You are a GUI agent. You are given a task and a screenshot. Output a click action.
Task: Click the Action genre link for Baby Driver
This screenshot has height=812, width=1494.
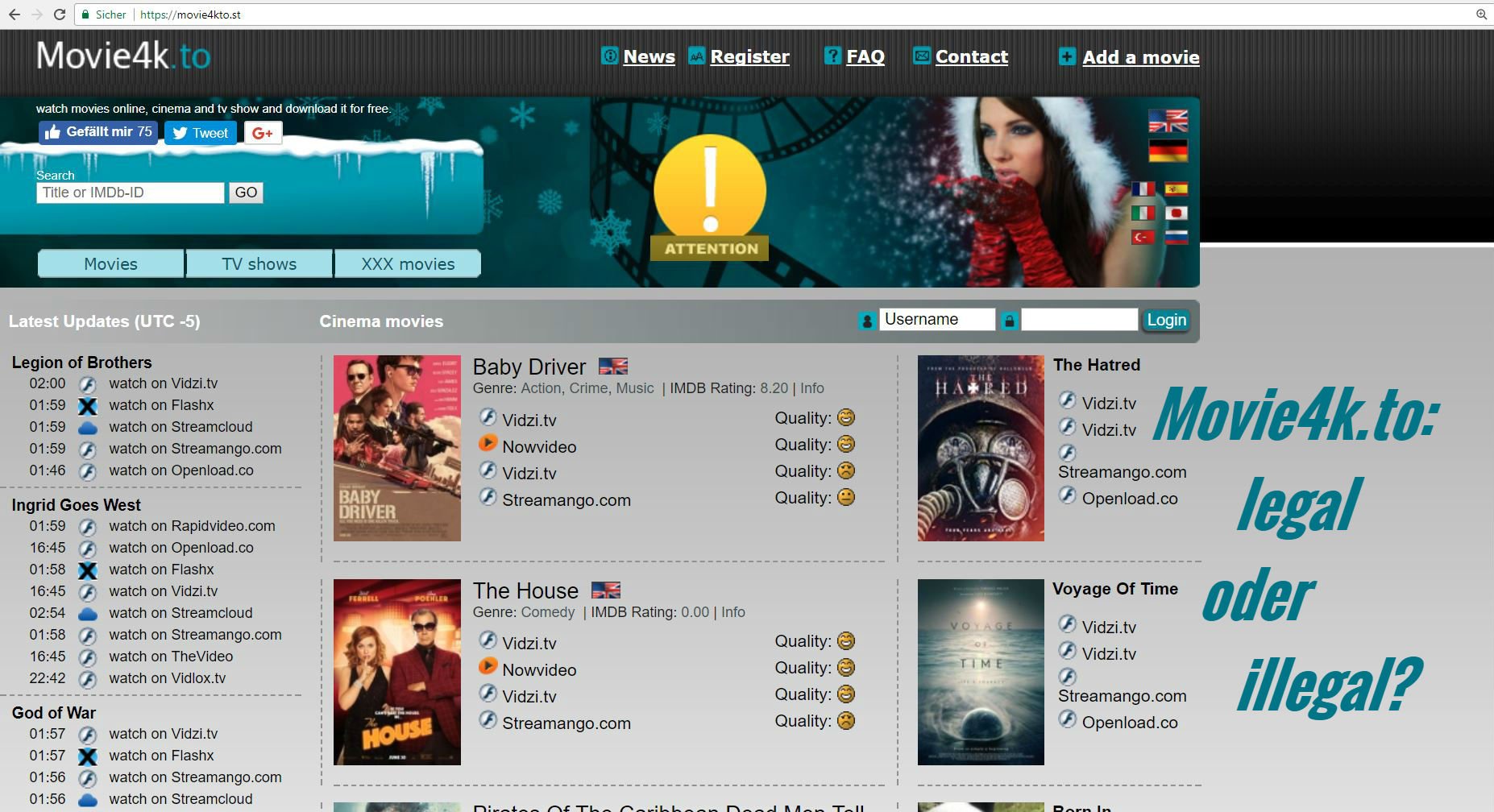point(541,388)
